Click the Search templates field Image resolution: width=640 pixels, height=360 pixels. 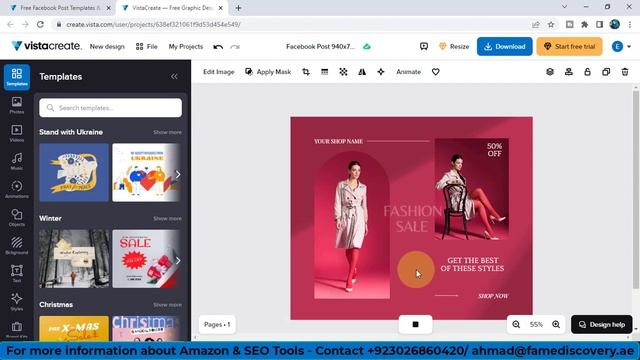click(x=111, y=108)
